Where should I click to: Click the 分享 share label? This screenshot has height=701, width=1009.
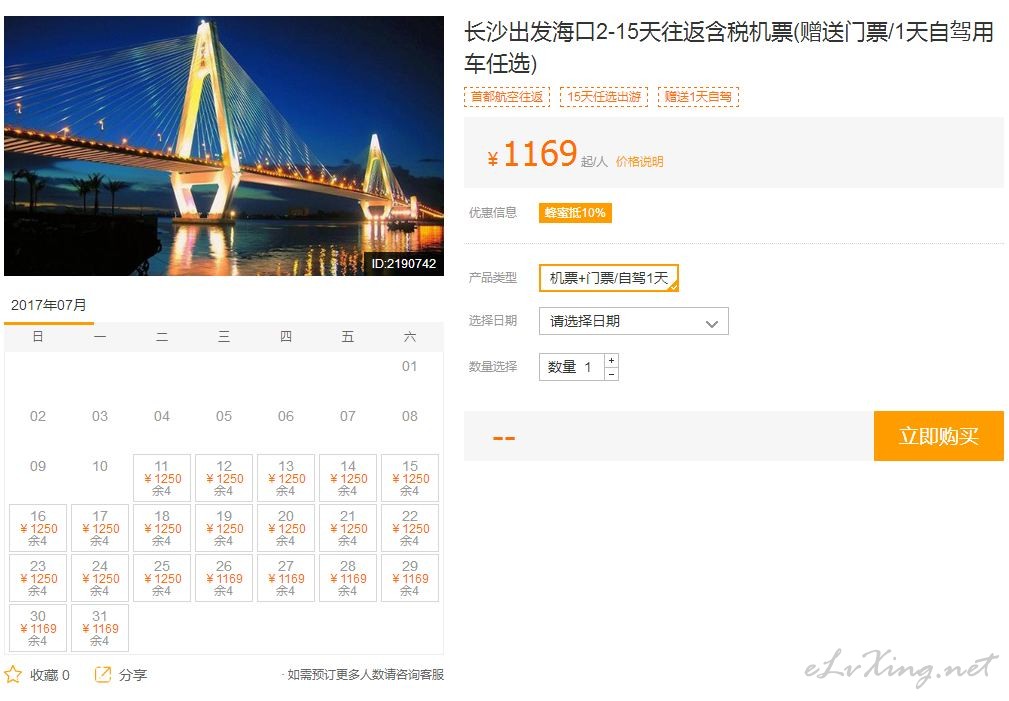(x=133, y=675)
